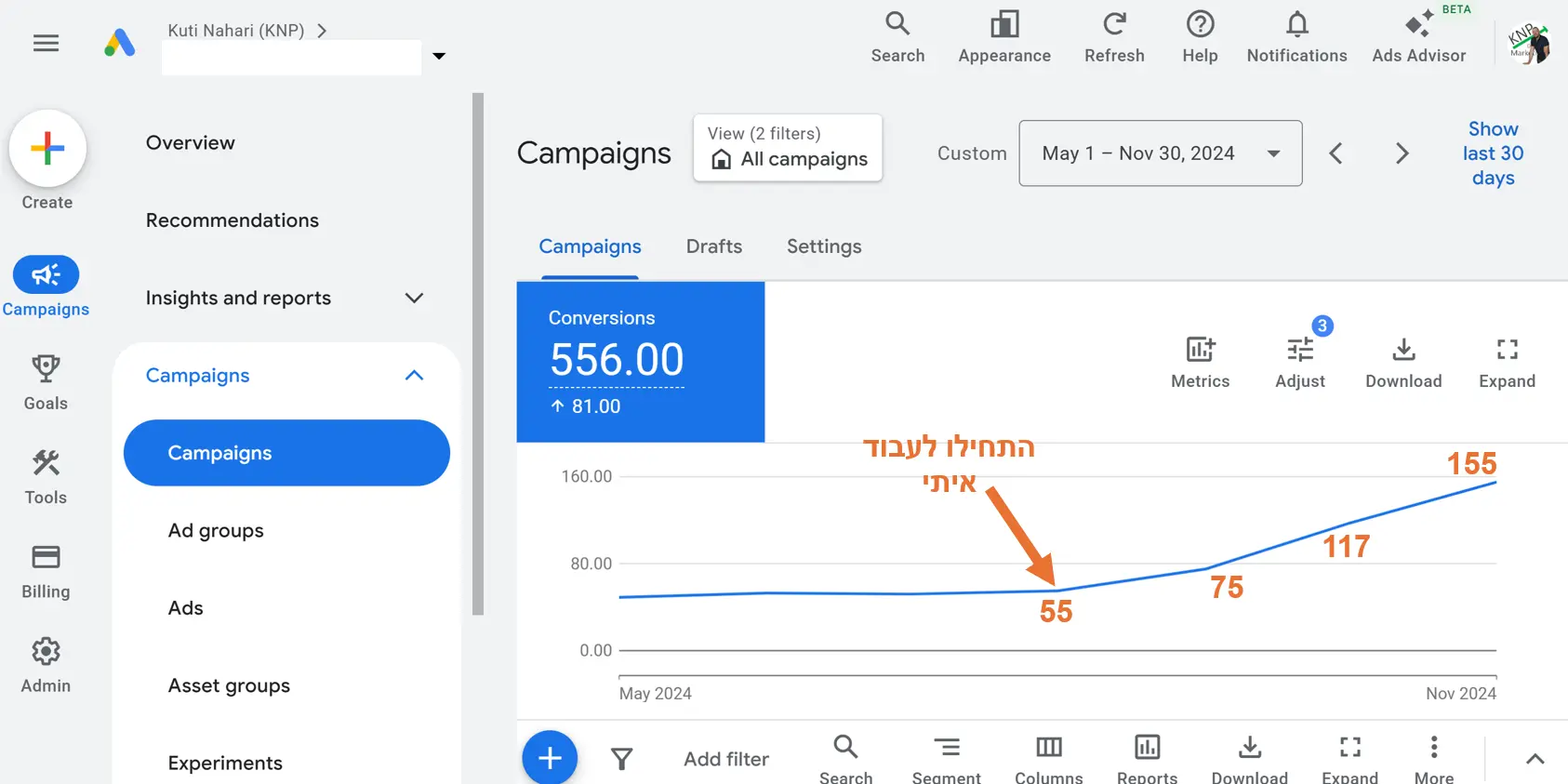1568x784 pixels.
Task: Open chart Adjust options
Action: (1300, 362)
